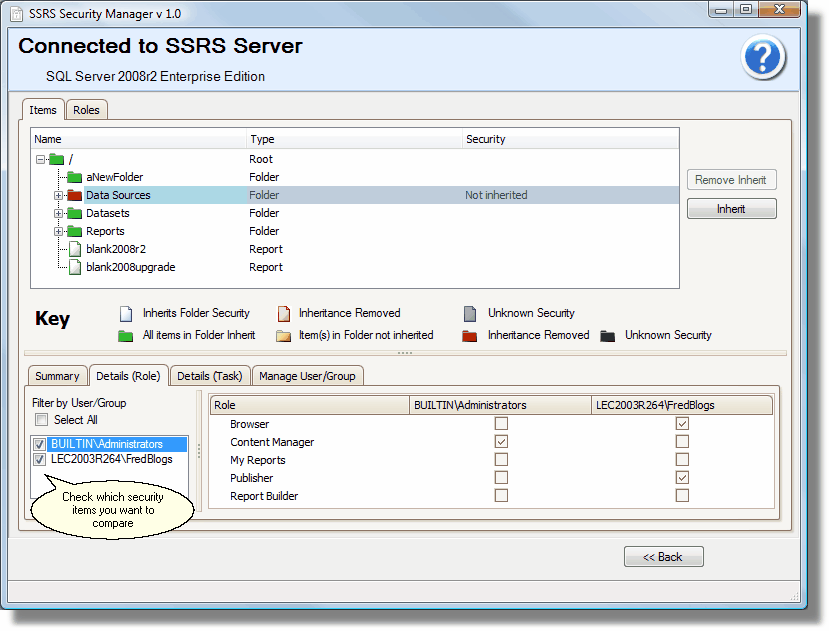The height and width of the screenshot is (631, 829).
Task: Click the Item(s) in Folder not inherited icon
Action: (283, 336)
